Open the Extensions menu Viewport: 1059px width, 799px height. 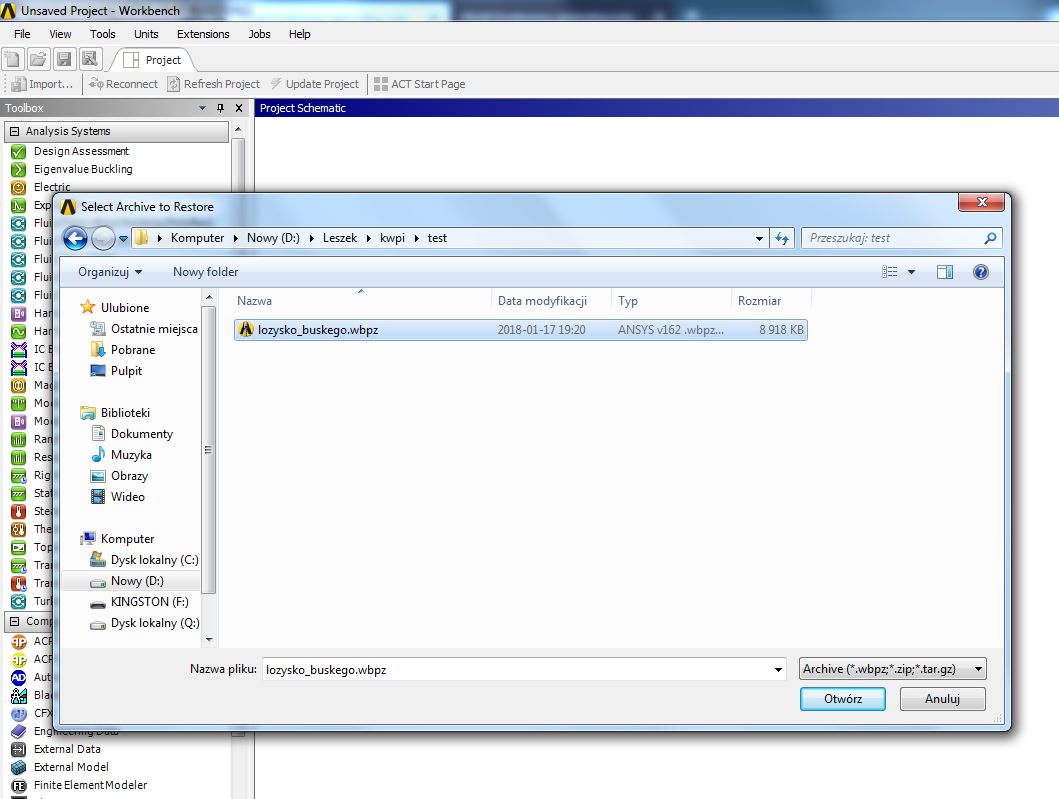(203, 34)
